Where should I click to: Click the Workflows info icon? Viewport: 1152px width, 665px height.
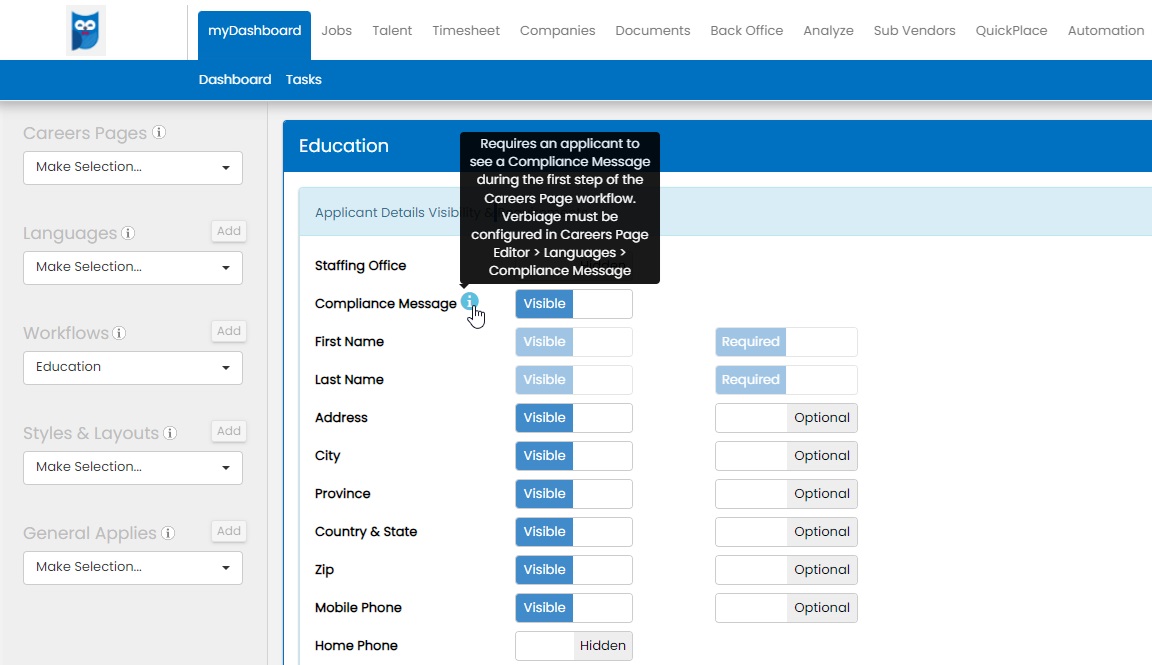(119, 333)
